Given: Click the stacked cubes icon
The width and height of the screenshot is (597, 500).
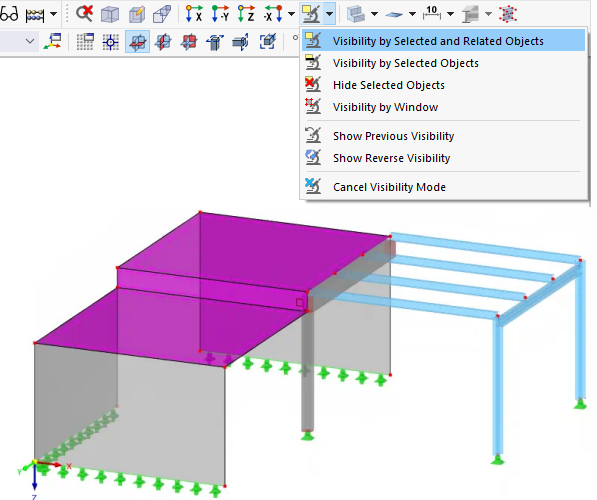Looking at the screenshot, I should [163, 14].
